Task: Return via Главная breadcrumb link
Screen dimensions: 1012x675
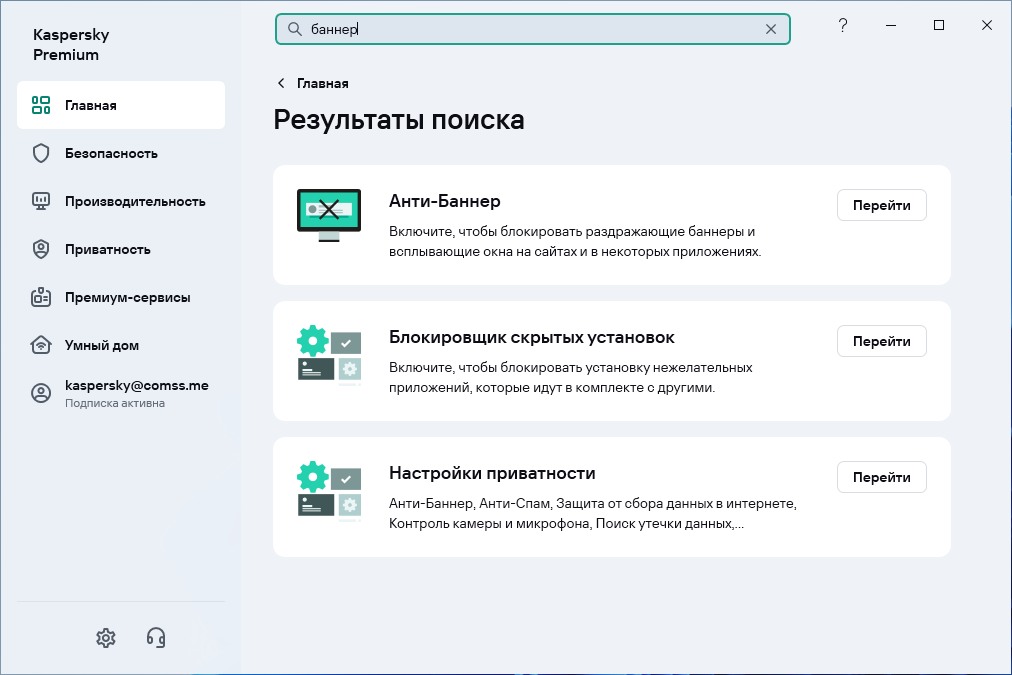Action: pyautogui.click(x=323, y=83)
